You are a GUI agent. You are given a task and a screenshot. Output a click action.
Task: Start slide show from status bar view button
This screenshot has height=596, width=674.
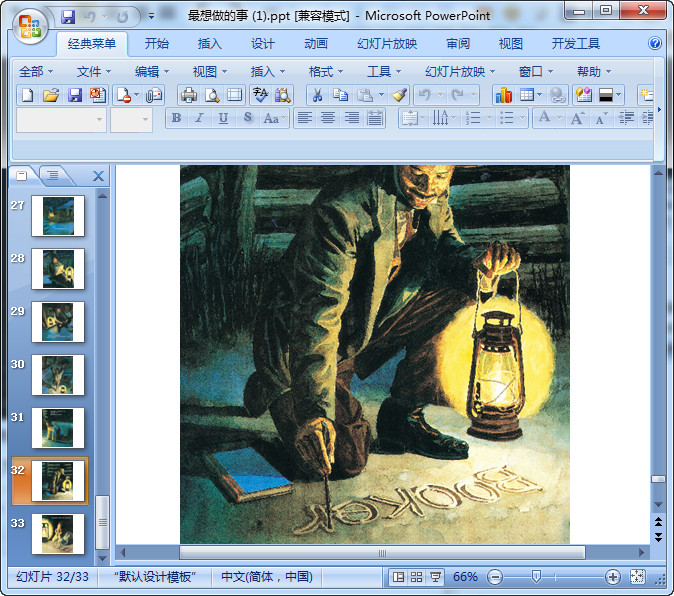pyautogui.click(x=435, y=577)
